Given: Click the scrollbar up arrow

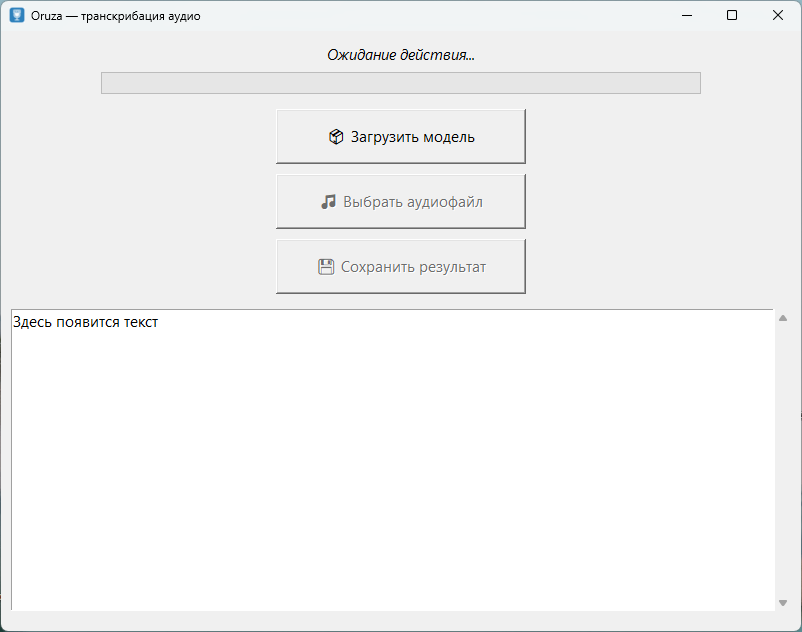Looking at the screenshot, I should [x=783, y=318].
